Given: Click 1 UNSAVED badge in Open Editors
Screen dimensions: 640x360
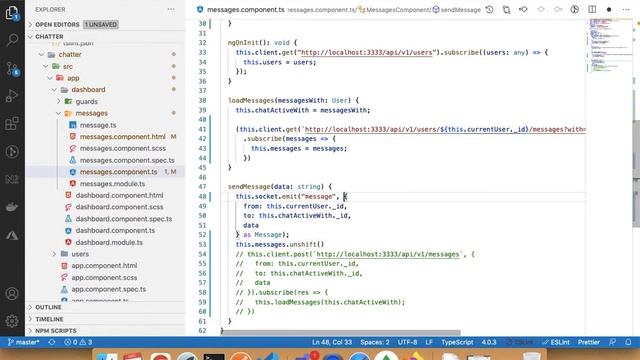Looking at the screenshot, I should click(101, 24).
